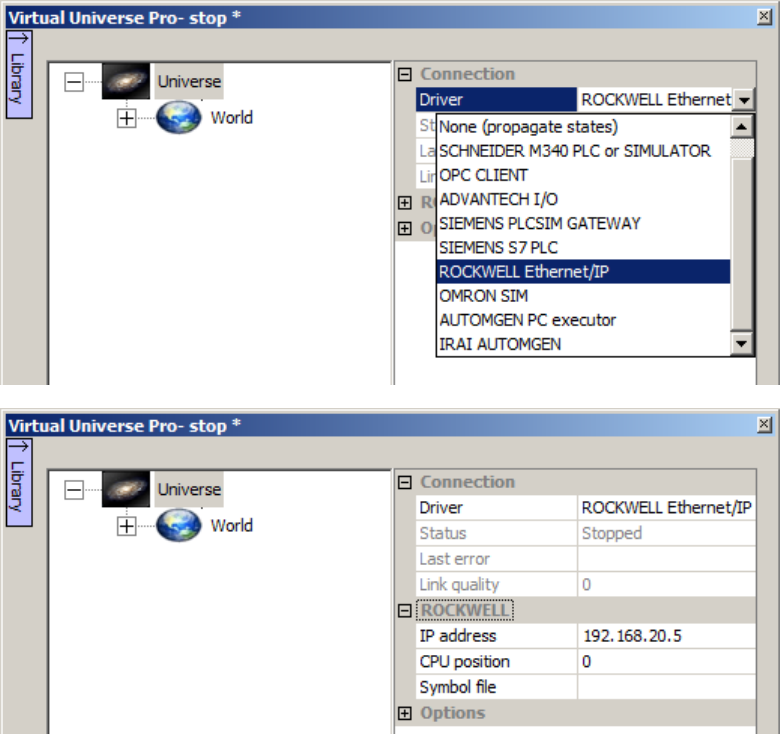Collapse the Connection section in top window

pos(405,75)
